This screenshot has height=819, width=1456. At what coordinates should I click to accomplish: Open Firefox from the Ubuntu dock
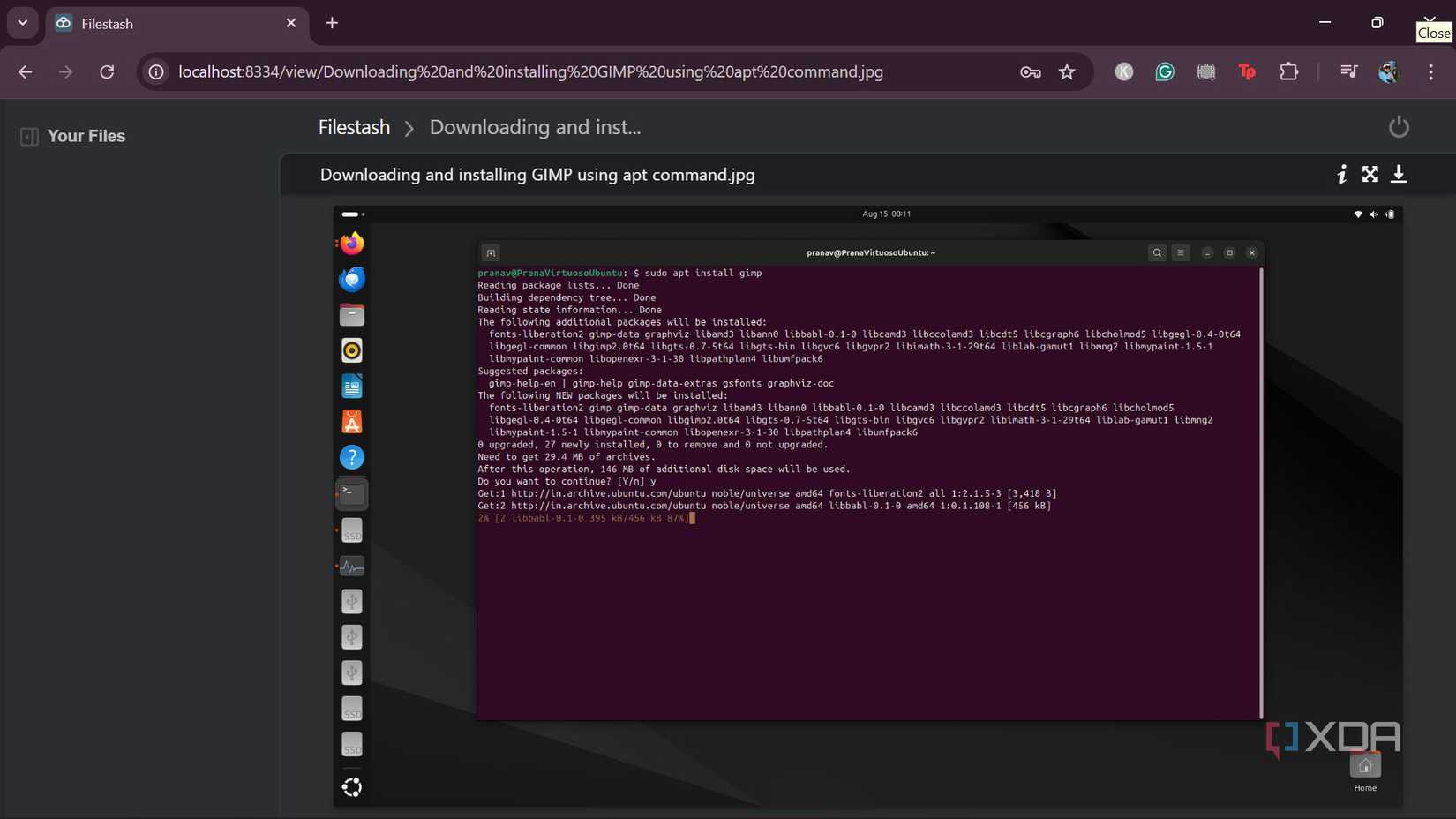coord(352,243)
